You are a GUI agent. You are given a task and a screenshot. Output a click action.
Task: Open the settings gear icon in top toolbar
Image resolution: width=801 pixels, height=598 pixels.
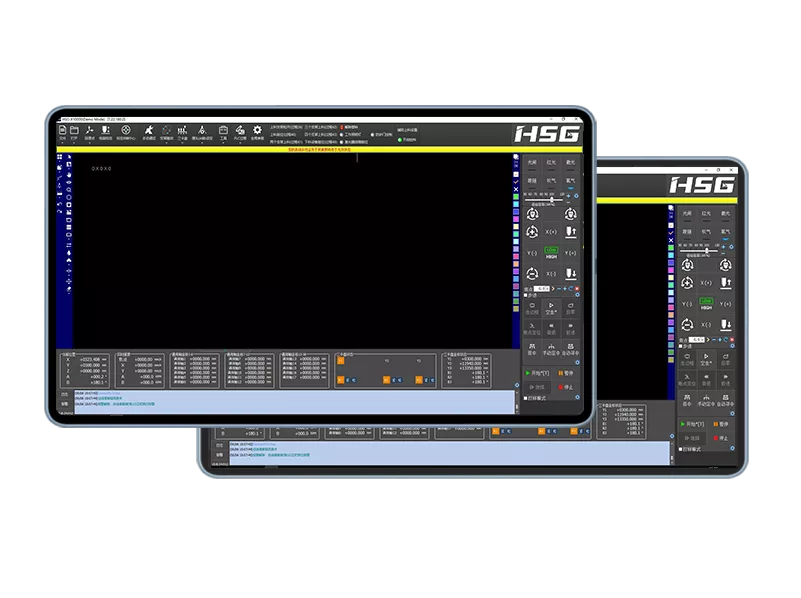coord(257,130)
